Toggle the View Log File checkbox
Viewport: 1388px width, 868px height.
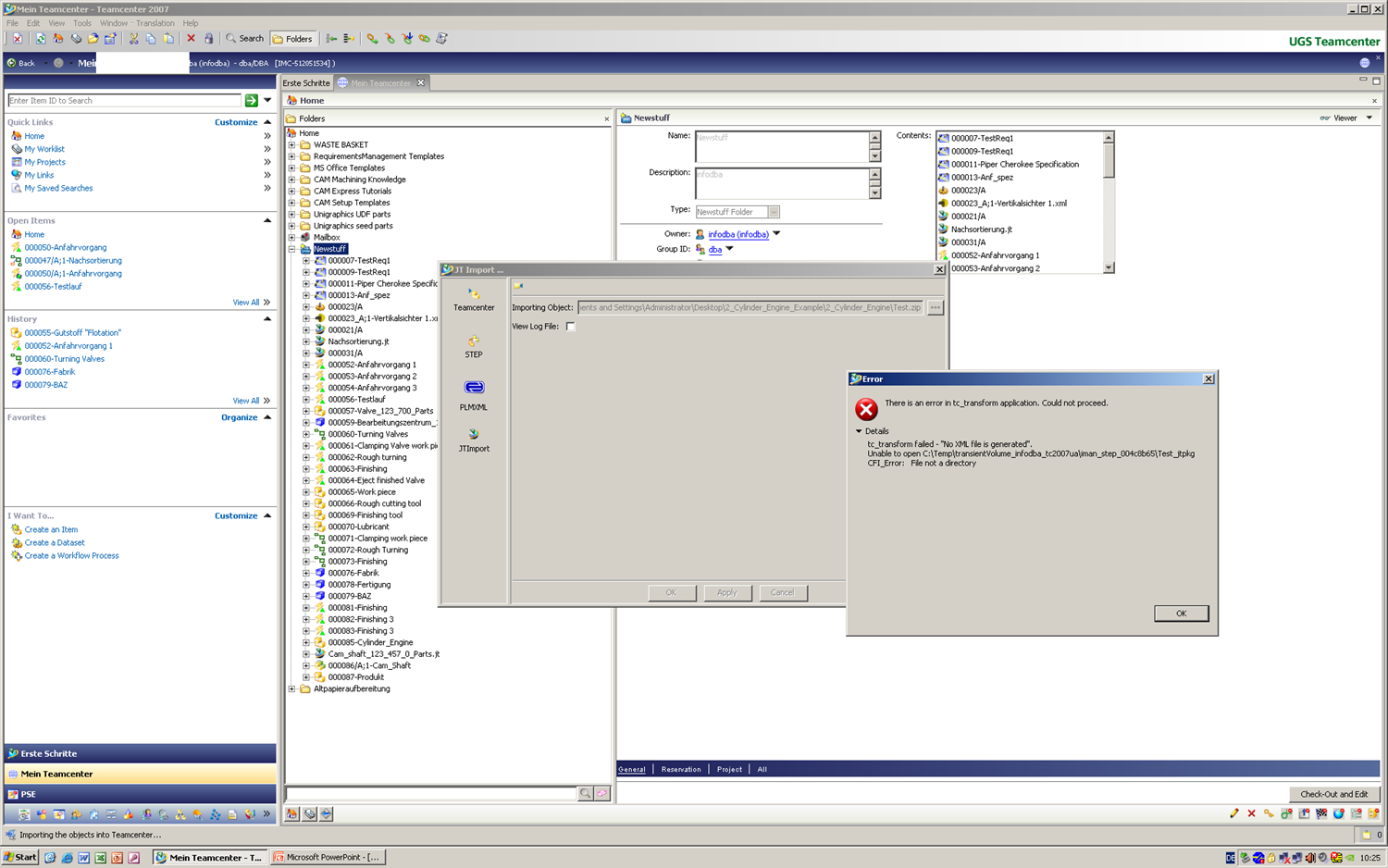[x=571, y=327]
